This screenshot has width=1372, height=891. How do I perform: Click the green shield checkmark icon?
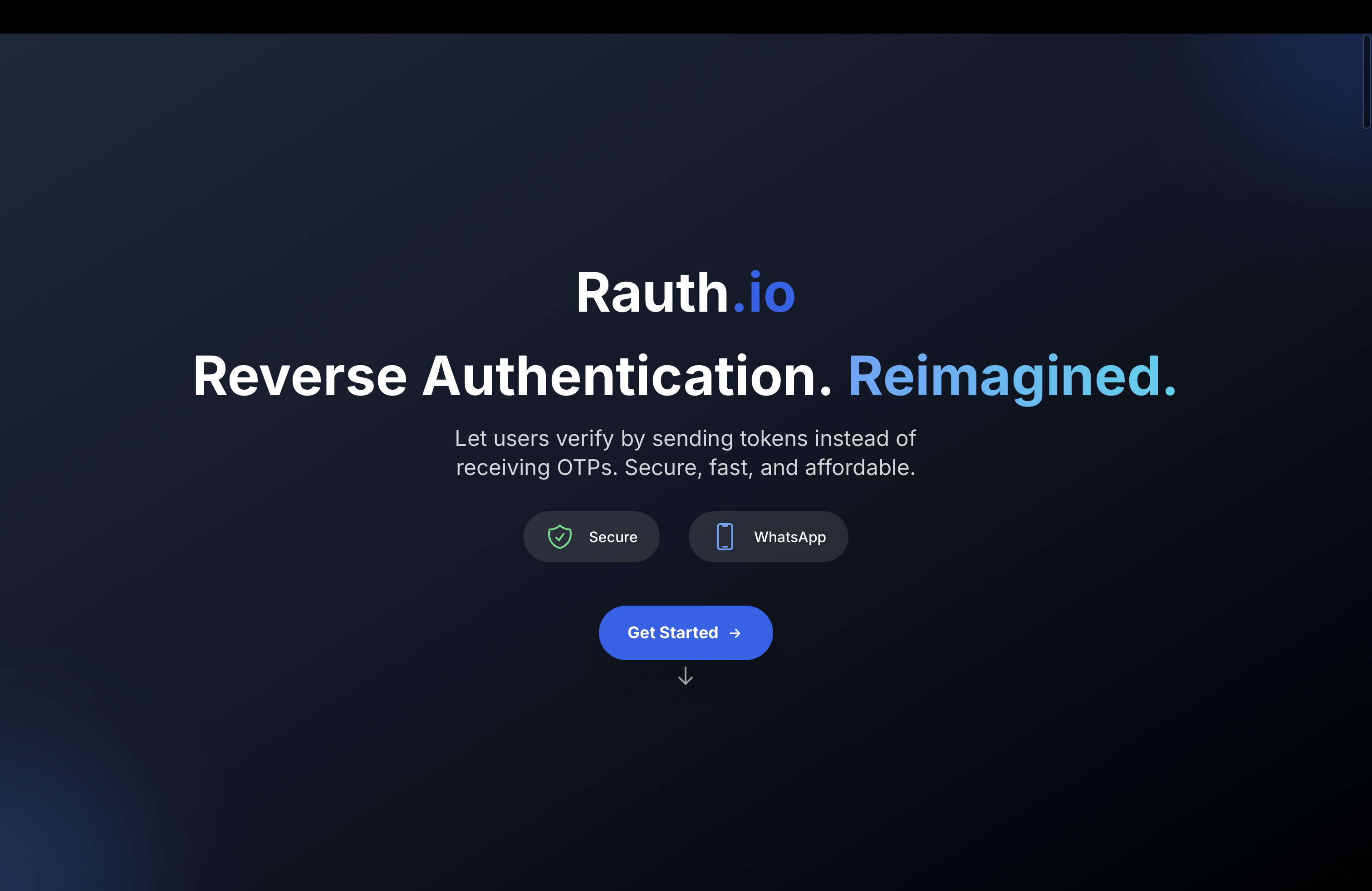click(x=559, y=537)
